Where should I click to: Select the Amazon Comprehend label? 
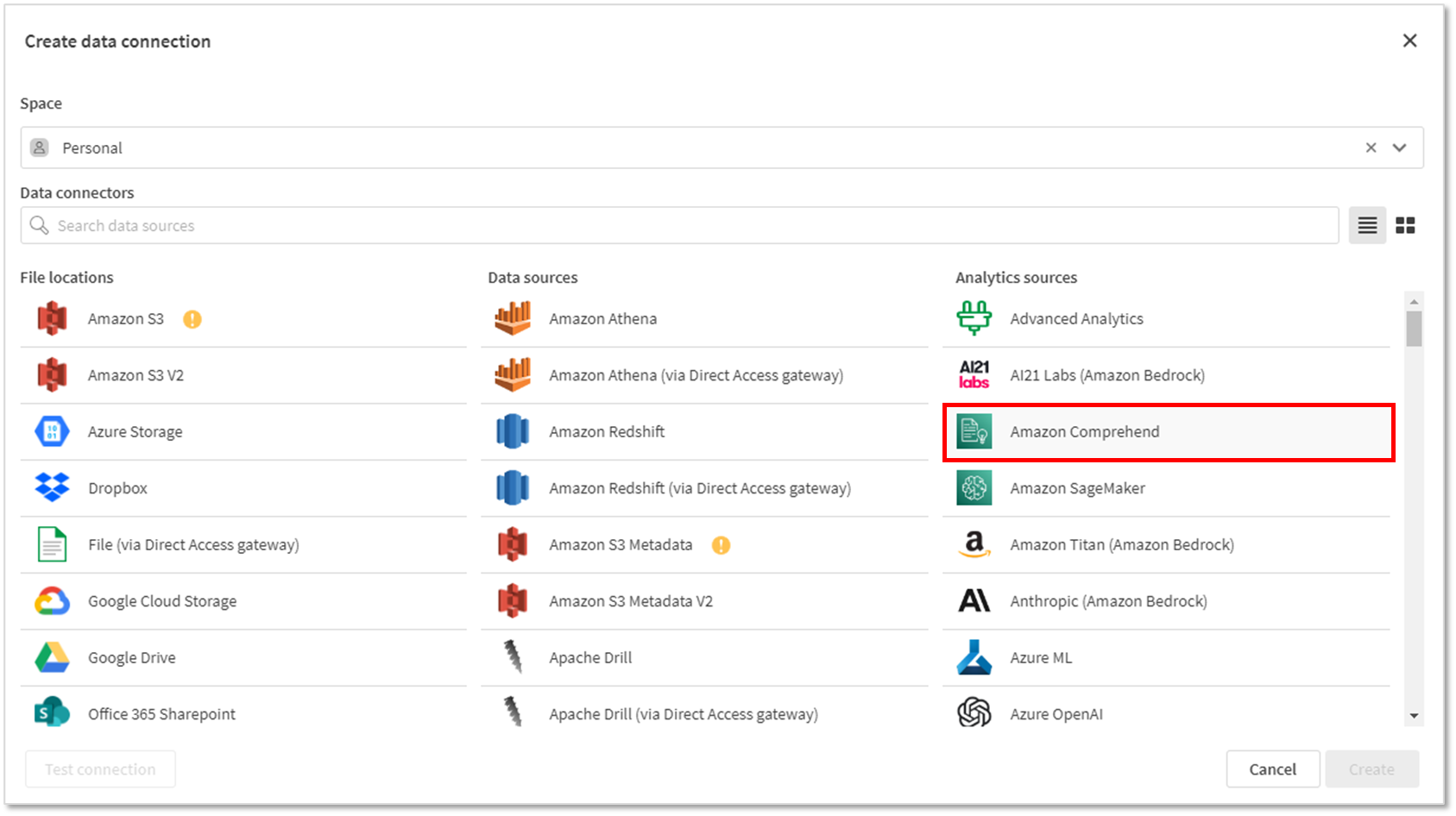pos(1085,431)
